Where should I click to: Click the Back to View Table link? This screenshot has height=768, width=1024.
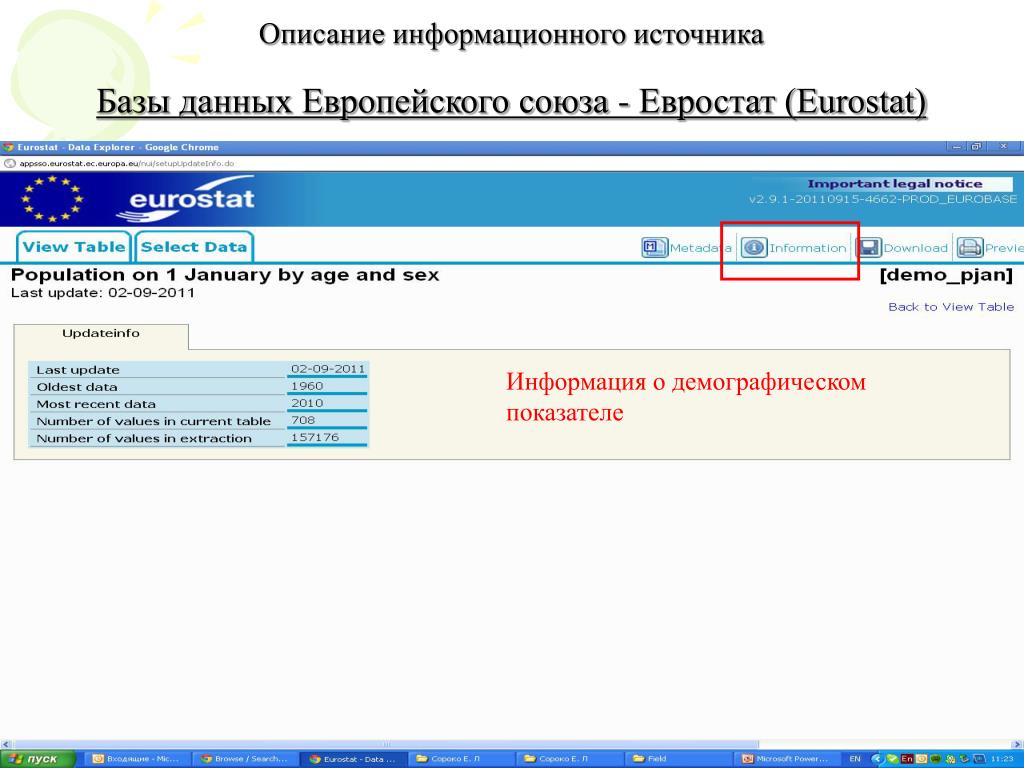(951, 307)
